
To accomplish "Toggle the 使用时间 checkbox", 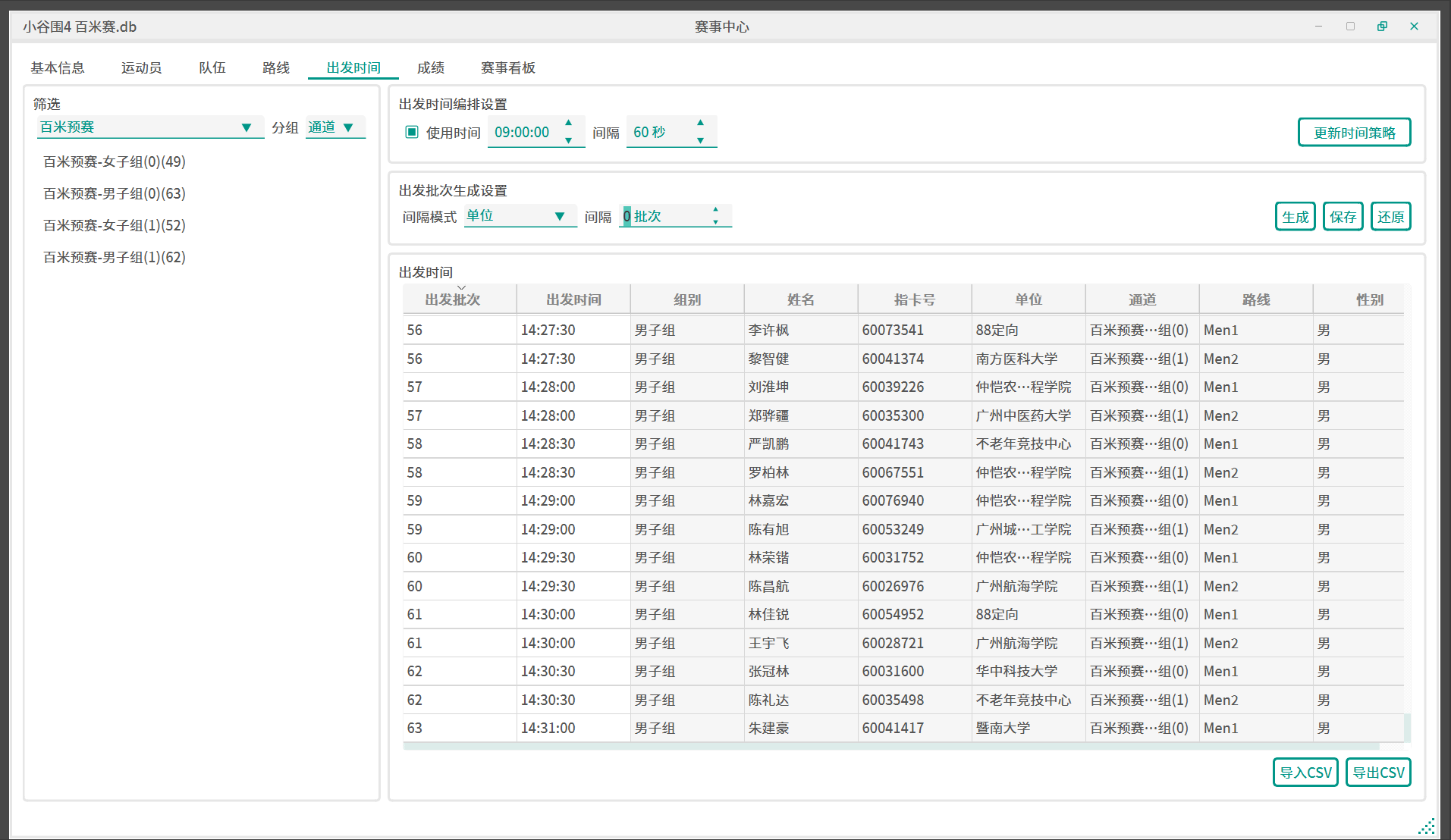I will coord(412,132).
